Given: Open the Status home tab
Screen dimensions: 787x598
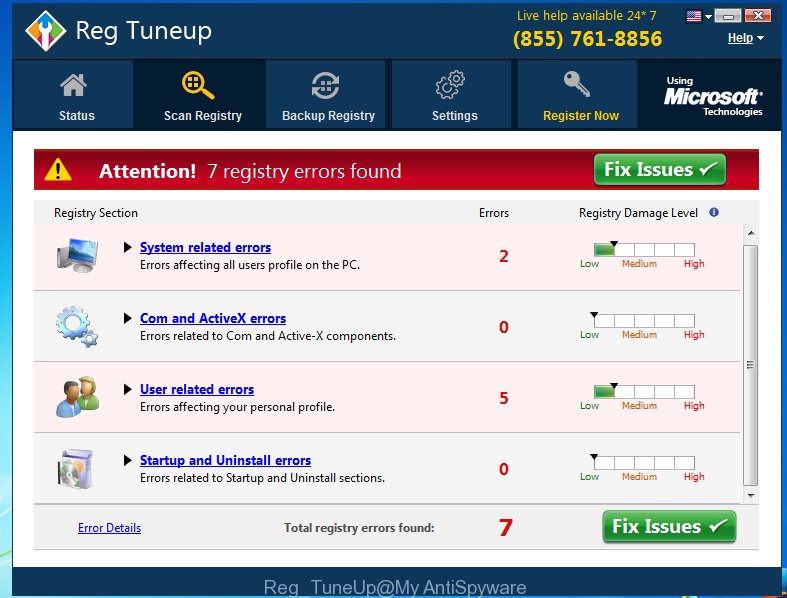Looking at the screenshot, I should pos(74,94).
